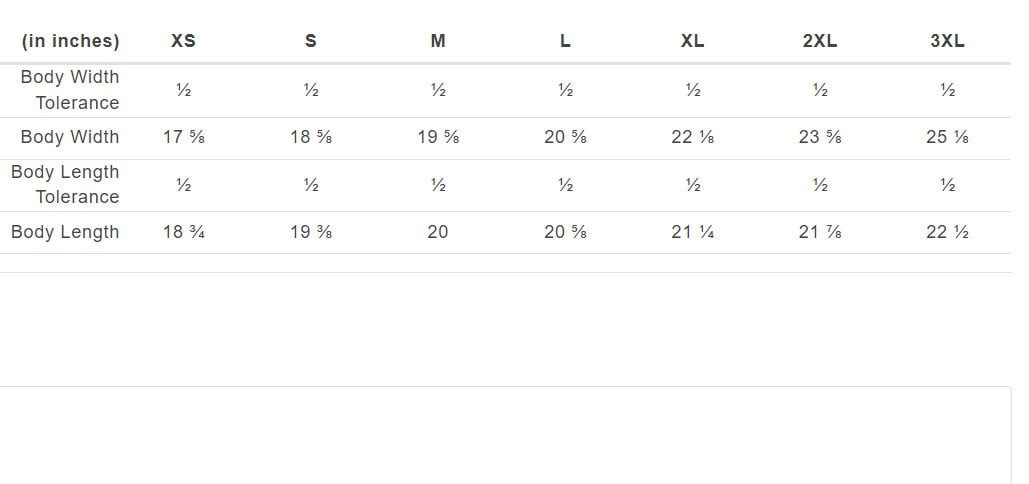The height and width of the screenshot is (484, 1029).
Task: Select the L size column header
Action: 565,41
